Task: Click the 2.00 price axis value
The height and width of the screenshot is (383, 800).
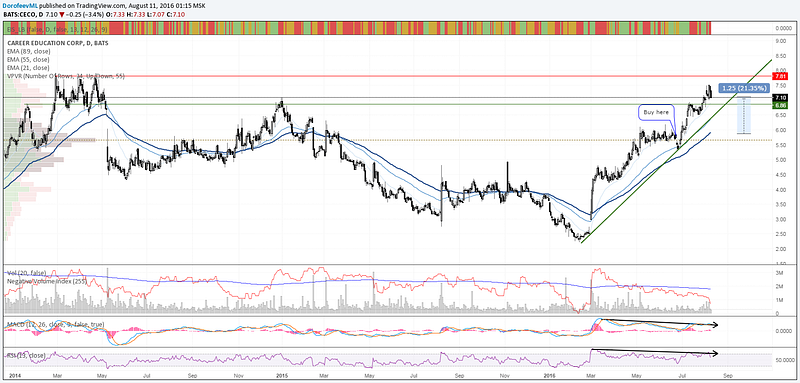Action: pyautogui.click(x=781, y=249)
